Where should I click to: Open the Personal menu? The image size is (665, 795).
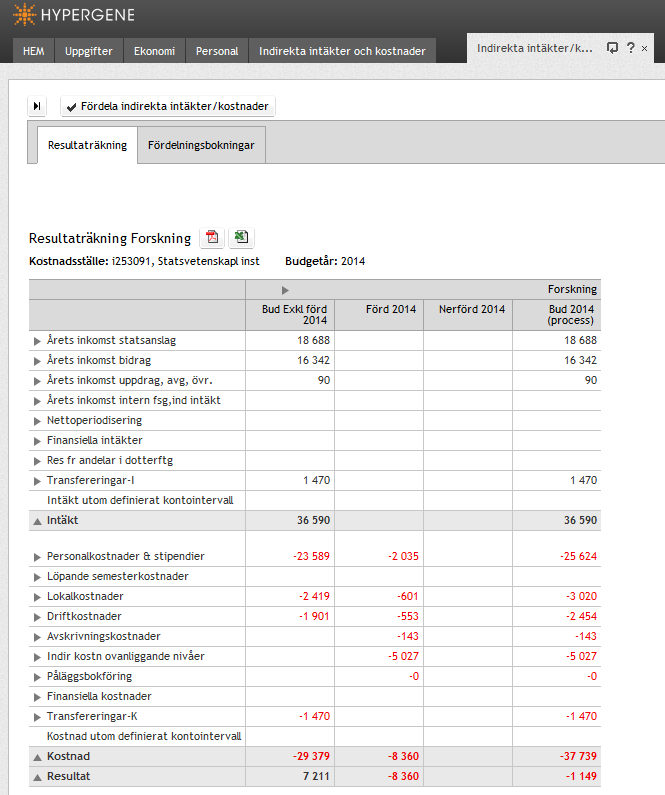click(217, 51)
